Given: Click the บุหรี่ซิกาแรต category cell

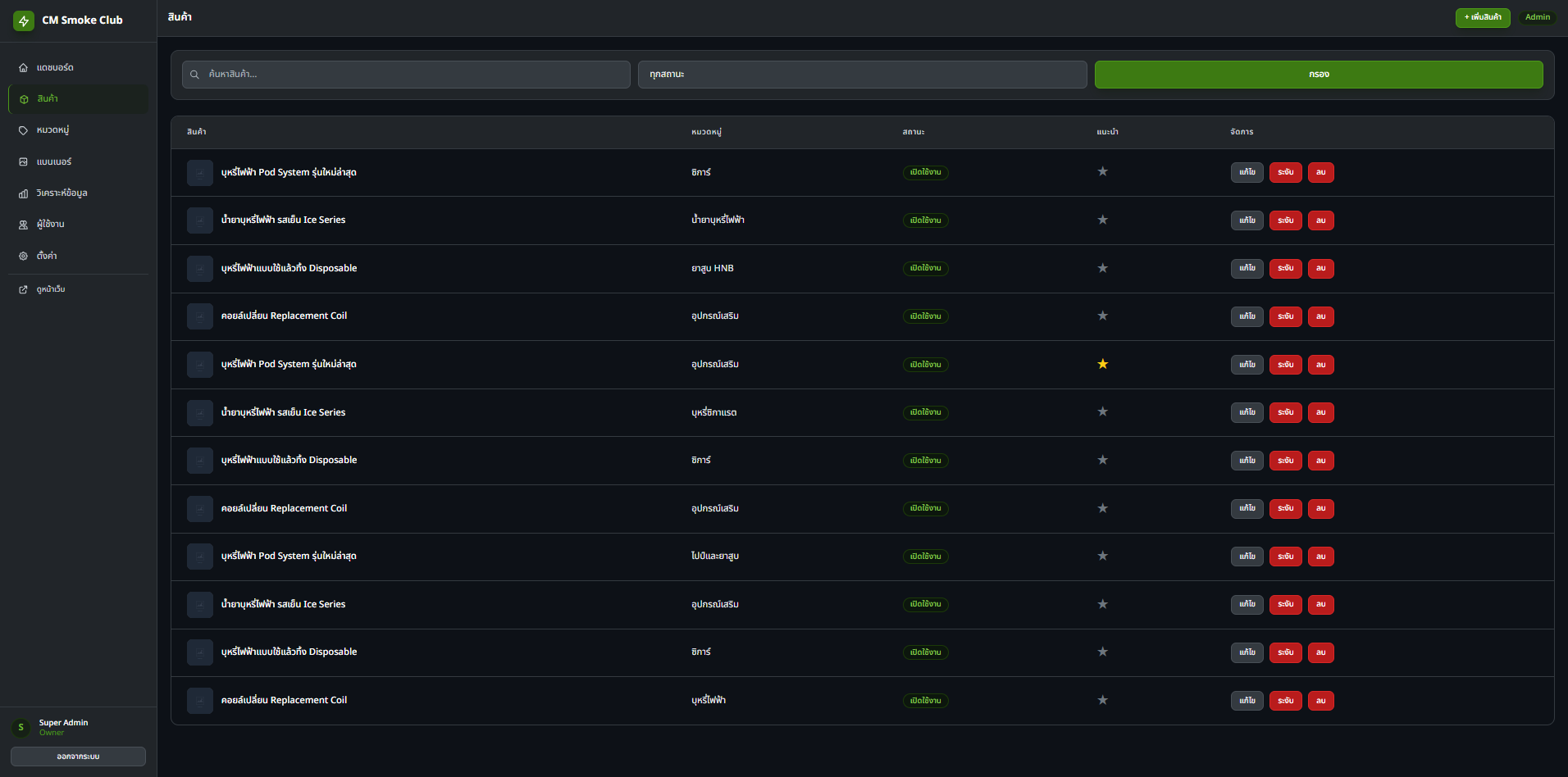Looking at the screenshot, I should tap(714, 412).
